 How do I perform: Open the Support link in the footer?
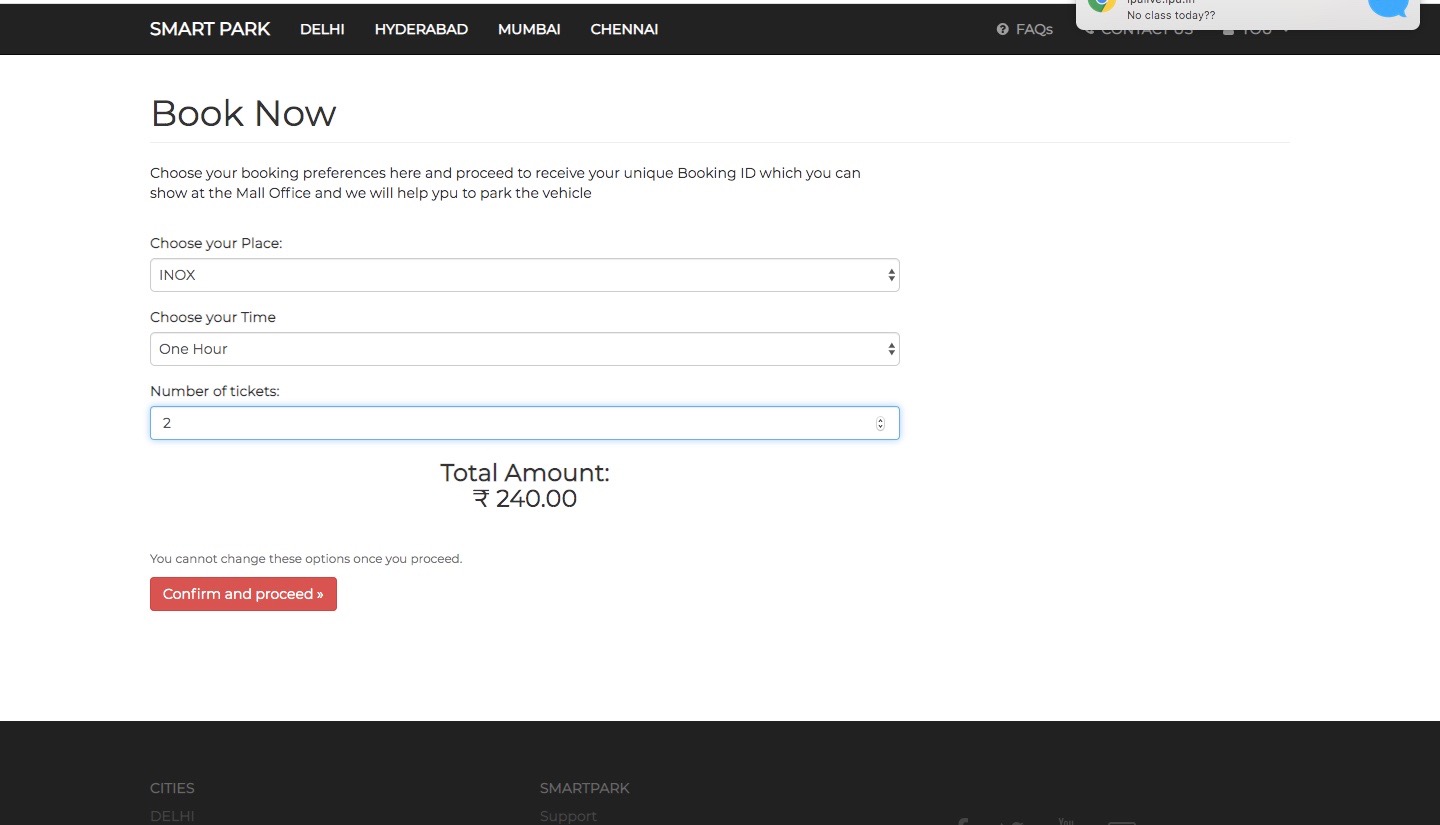pyautogui.click(x=568, y=815)
